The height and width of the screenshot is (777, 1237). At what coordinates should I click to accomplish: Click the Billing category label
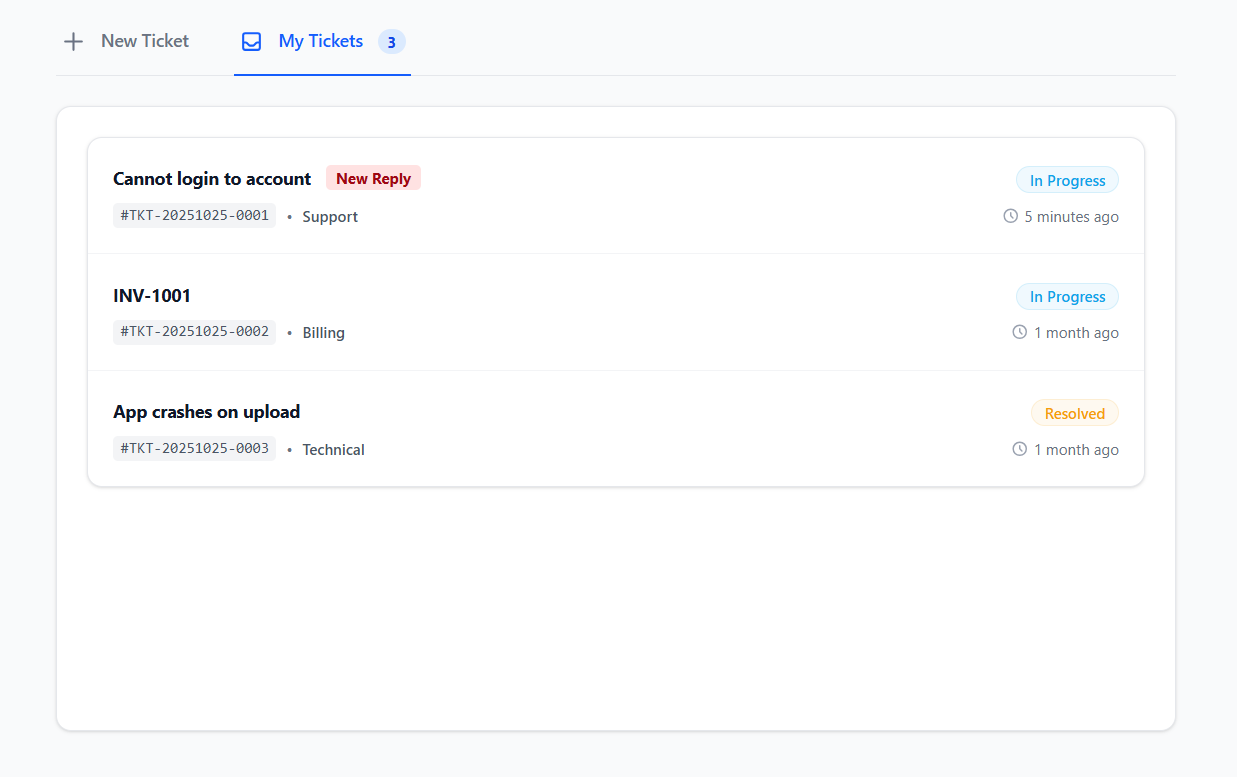coord(323,333)
